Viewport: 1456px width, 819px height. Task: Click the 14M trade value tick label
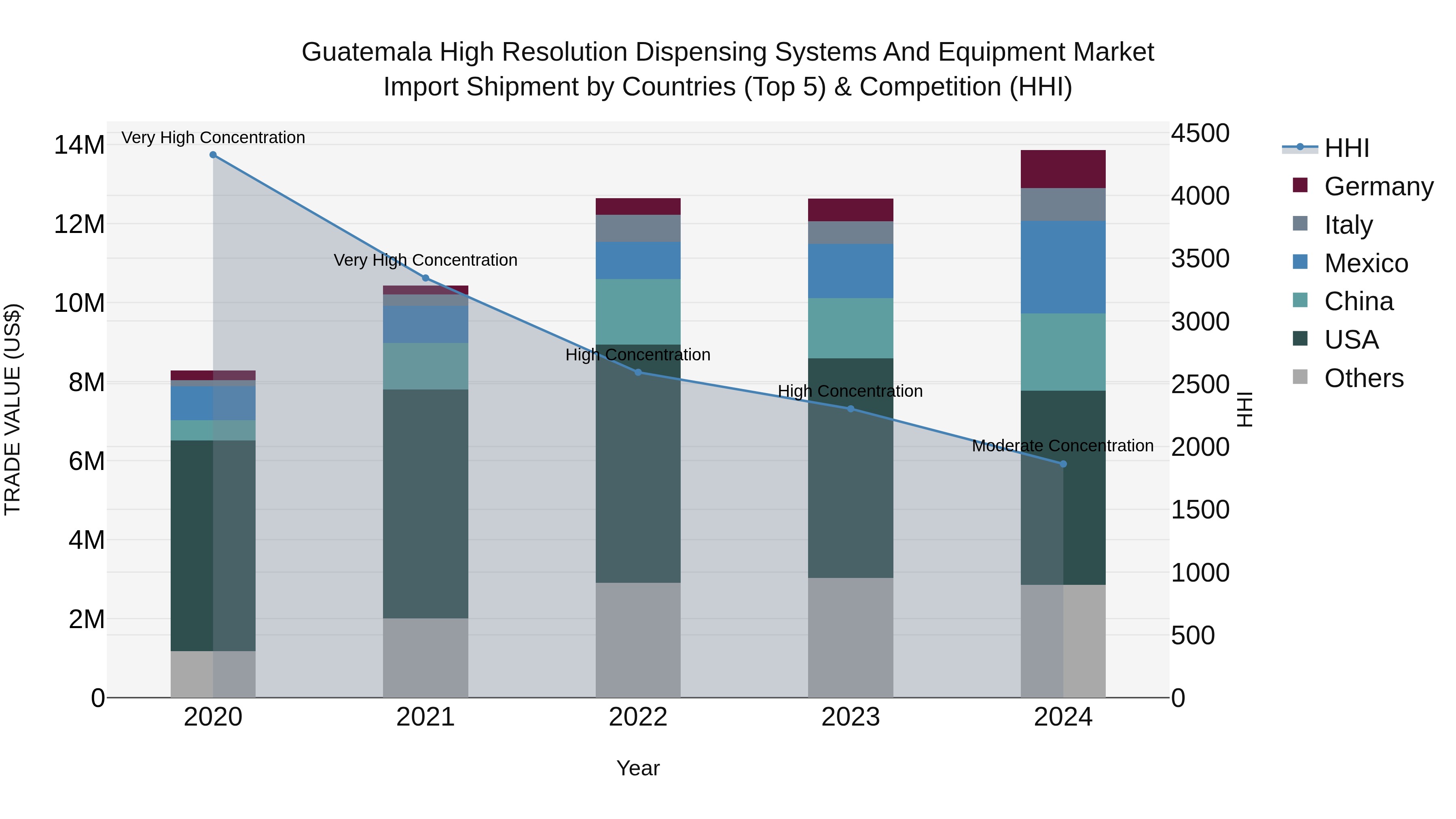point(79,145)
